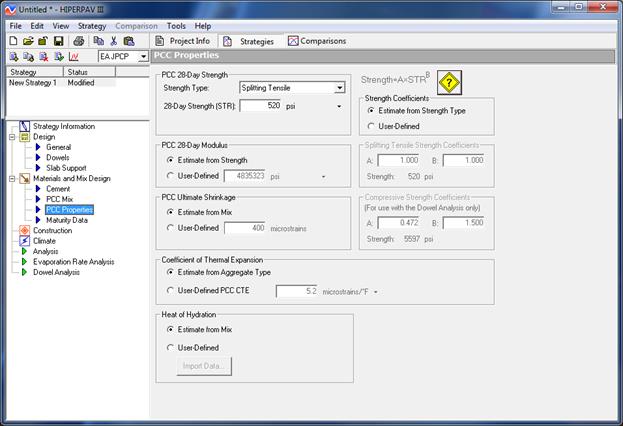
Task: Open Dowels in the tree
Action: click(58, 157)
